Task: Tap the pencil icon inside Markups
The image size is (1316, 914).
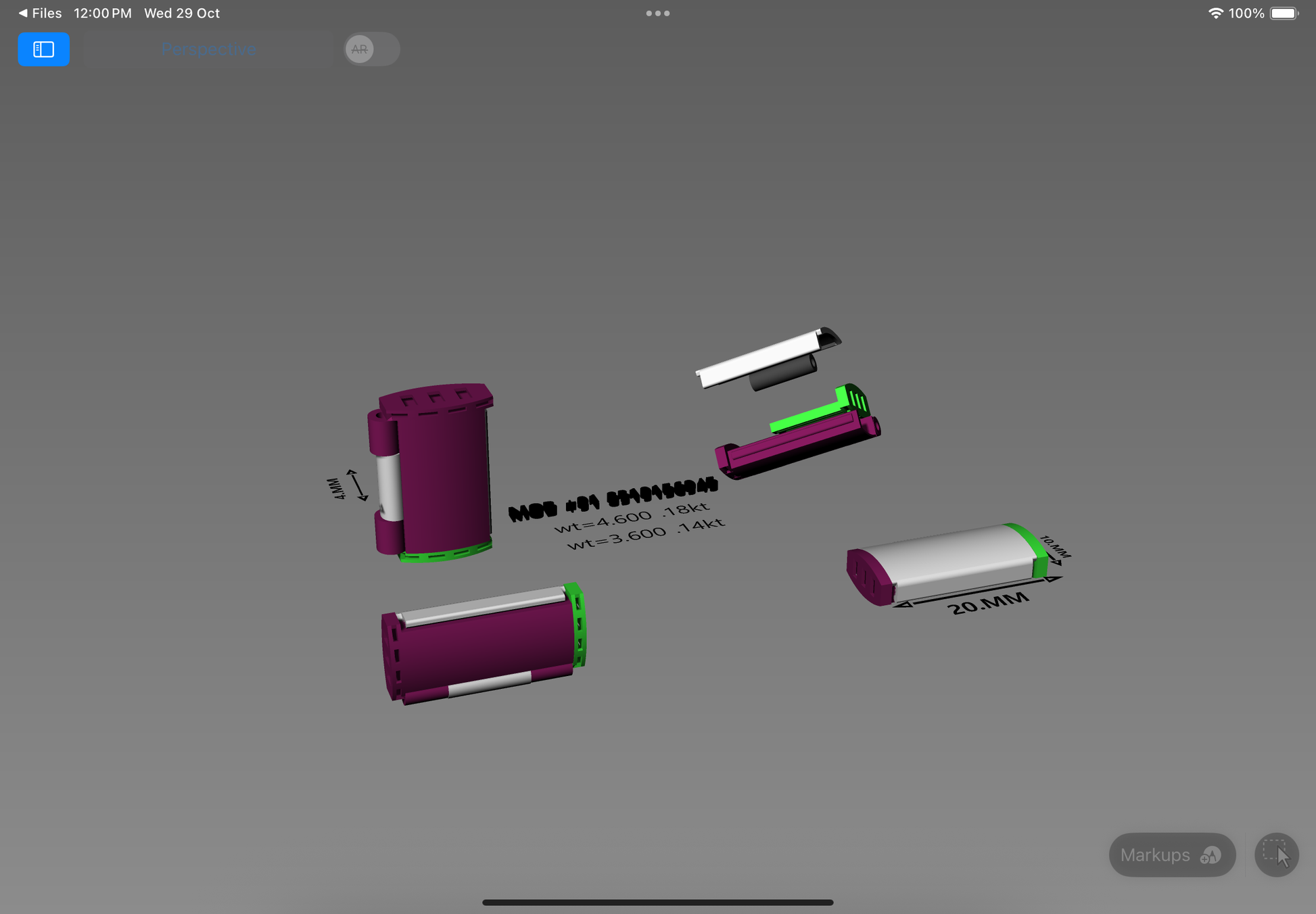Action: click(1210, 855)
